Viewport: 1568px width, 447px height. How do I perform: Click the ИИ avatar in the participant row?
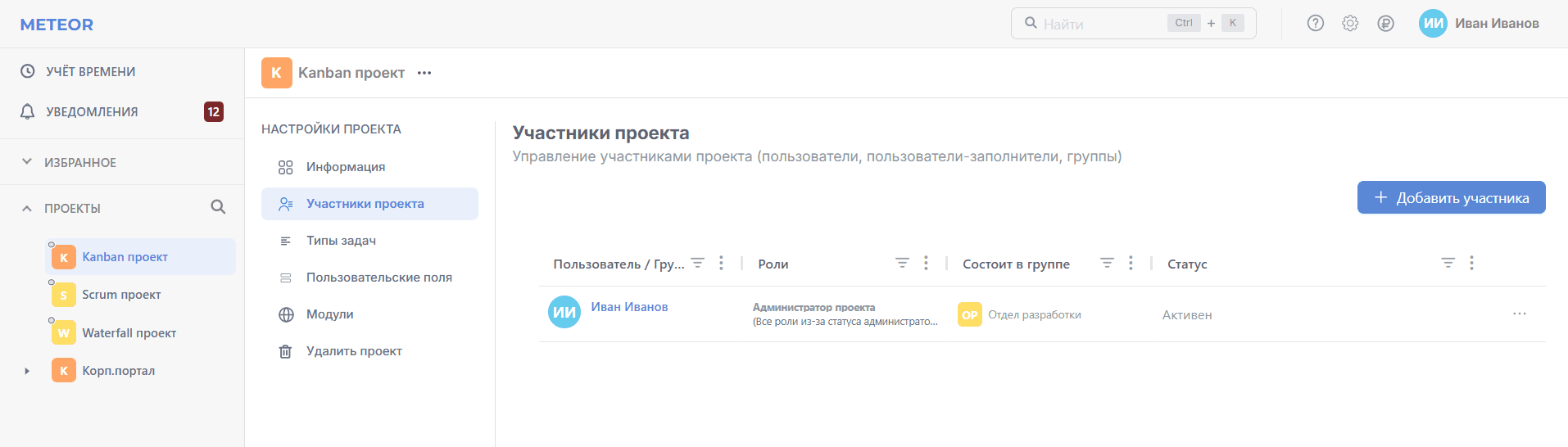pyautogui.click(x=564, y=312)
